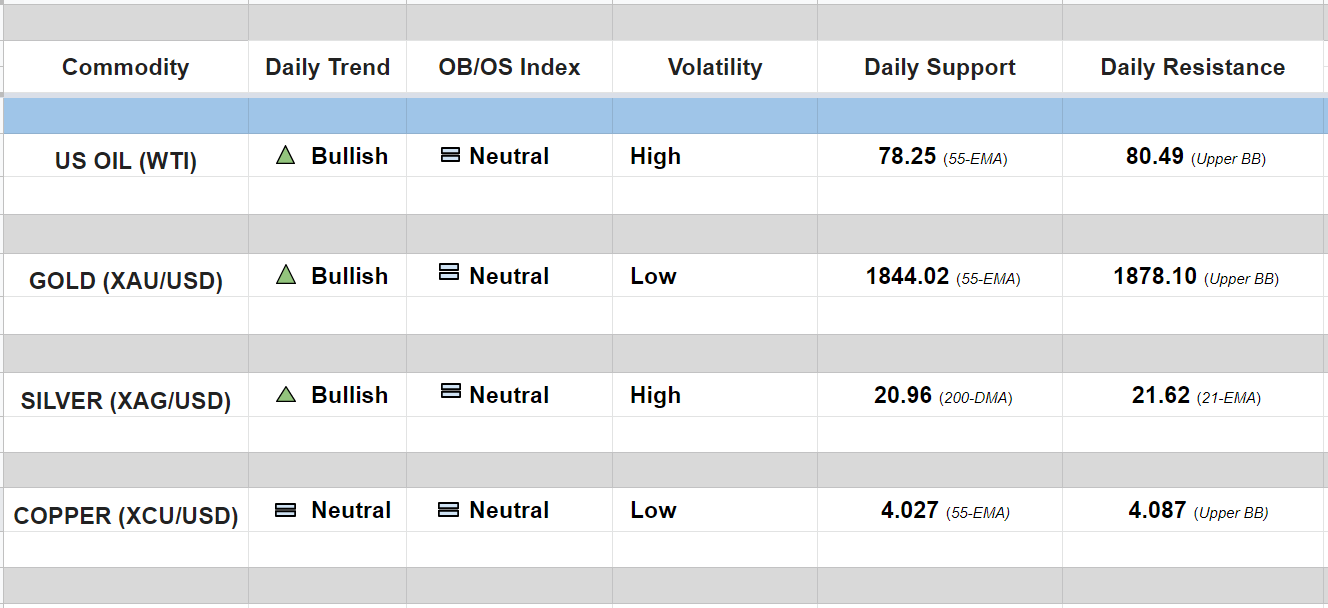Select Gold's 1844.02 daily support value
This screenshot has width=1328, height=608.
pyautogui.click(x=907, y=276)
